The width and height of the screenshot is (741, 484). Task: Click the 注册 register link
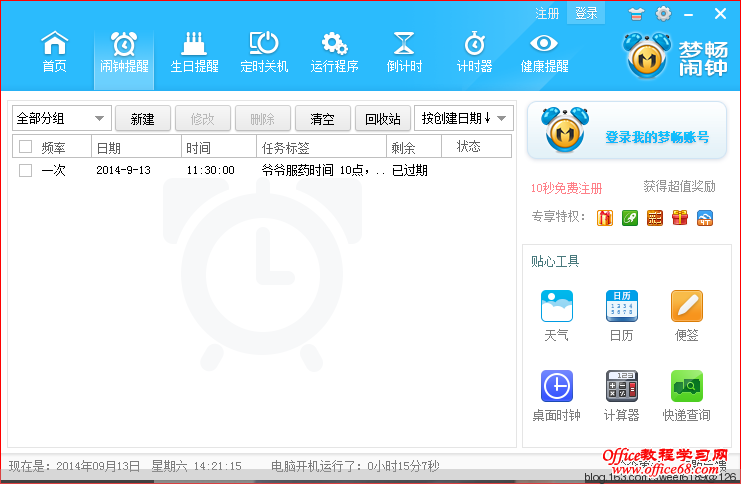point(547,13)
